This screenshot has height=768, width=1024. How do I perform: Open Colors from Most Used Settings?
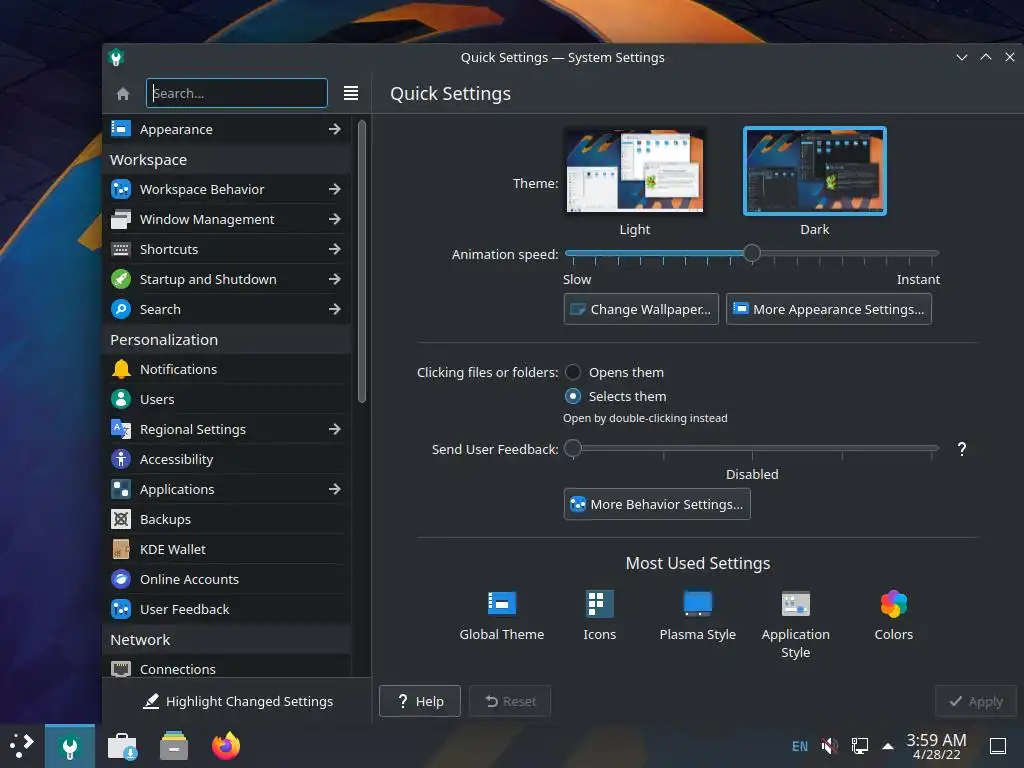pos(893,616)
